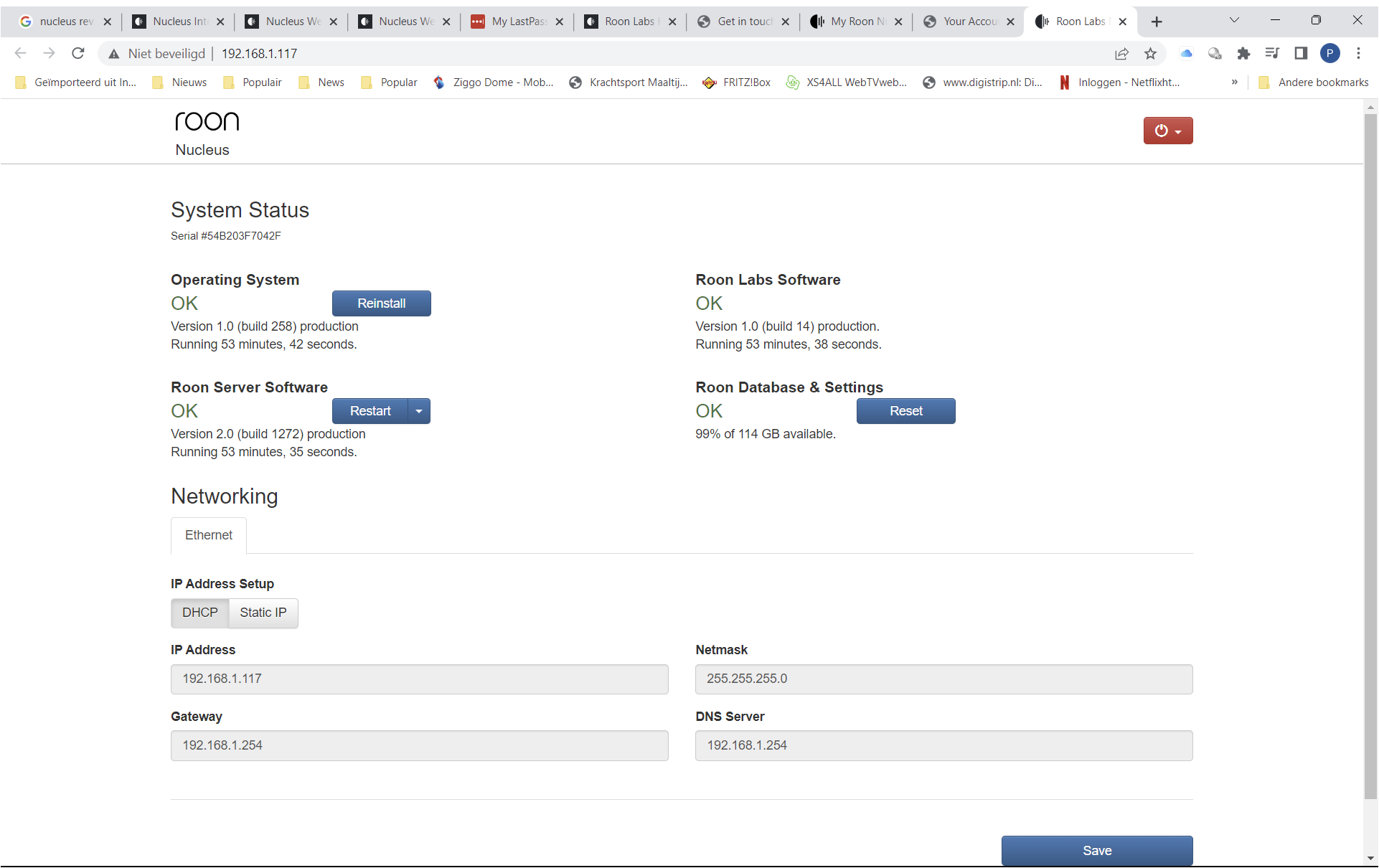Click the Roon logo
Viewport: 1379px width, 868px height.
coord(207,121)
